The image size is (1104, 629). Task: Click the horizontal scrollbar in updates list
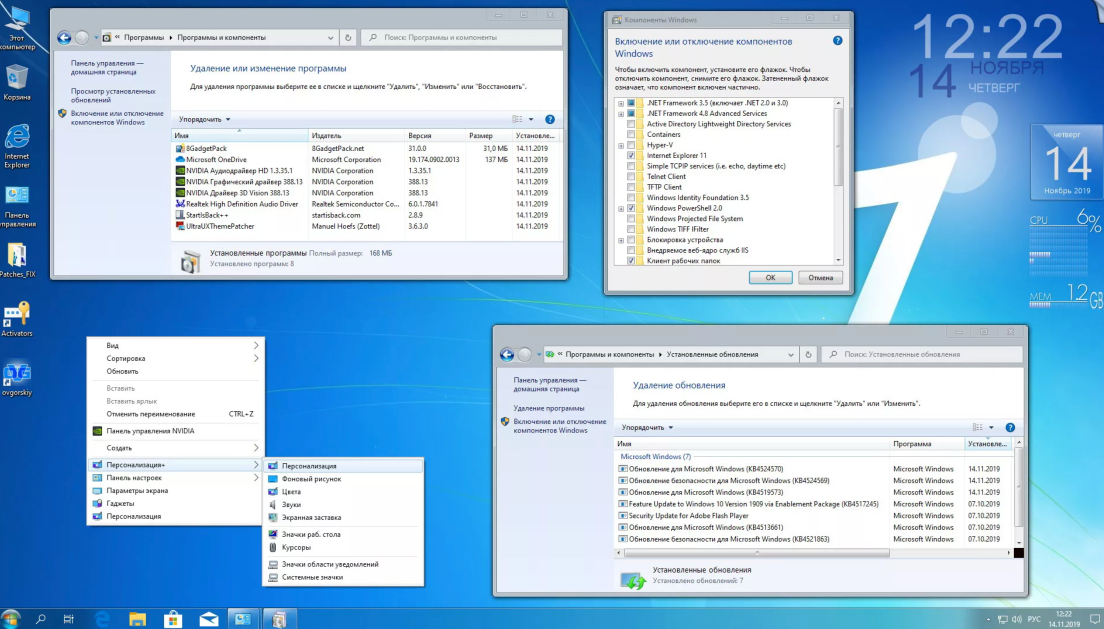point(757,553)
